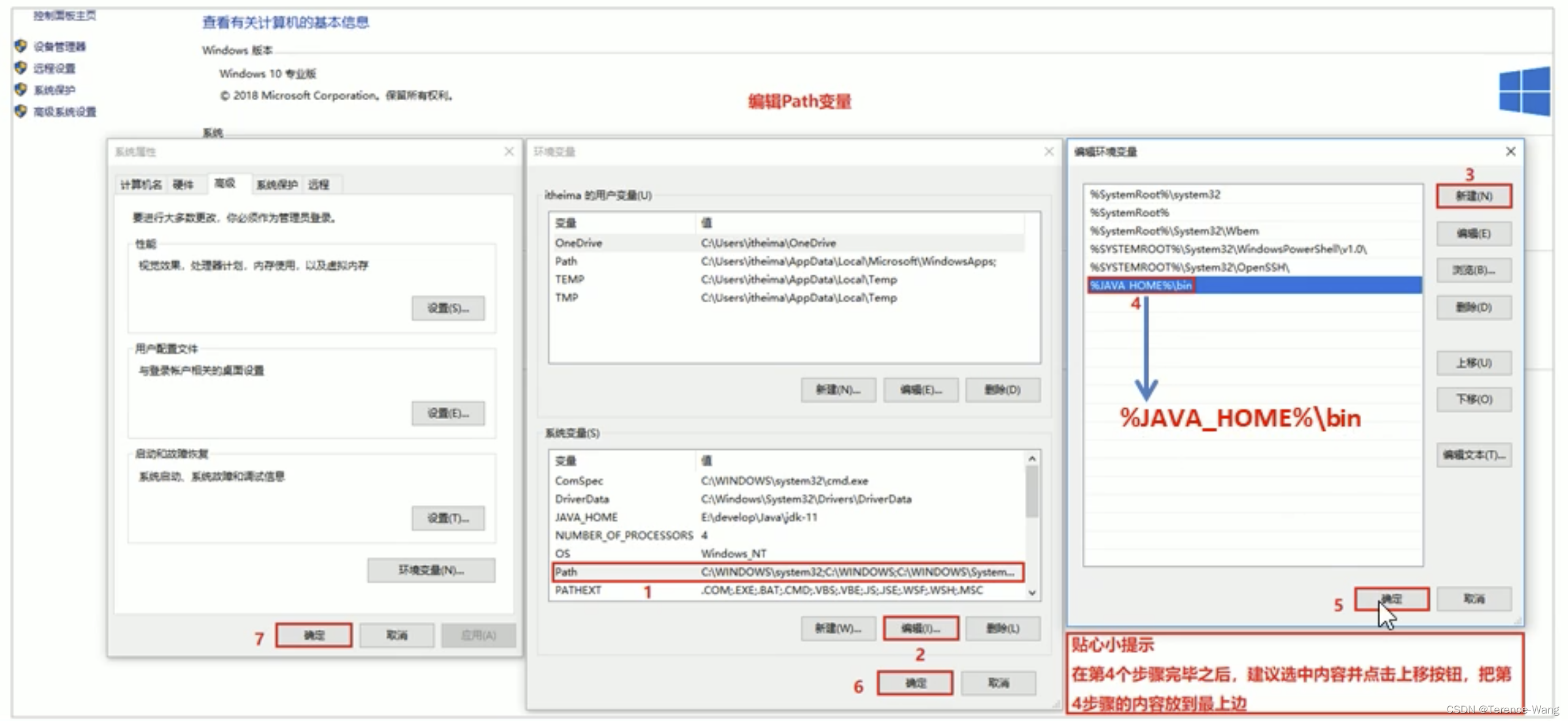Select TMP user variable row
Viewport: 1568px width, 721px height.
787,298
